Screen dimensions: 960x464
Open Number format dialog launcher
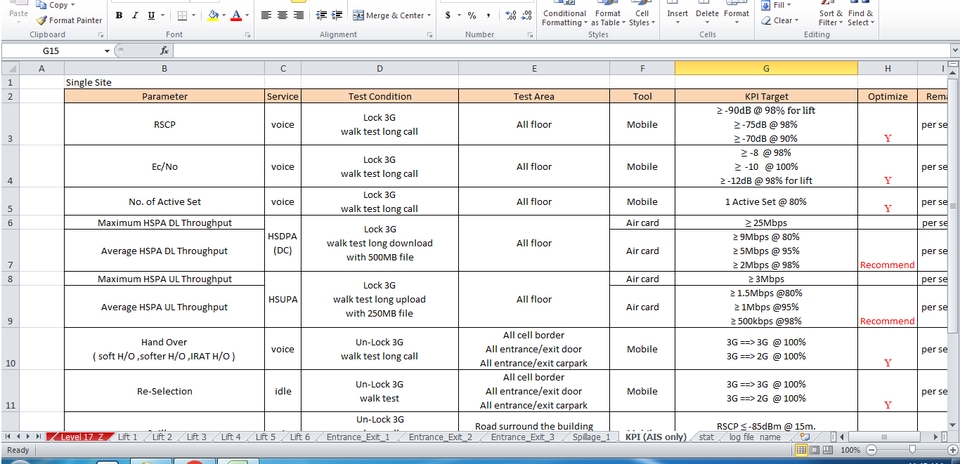[x=531, y=35]
